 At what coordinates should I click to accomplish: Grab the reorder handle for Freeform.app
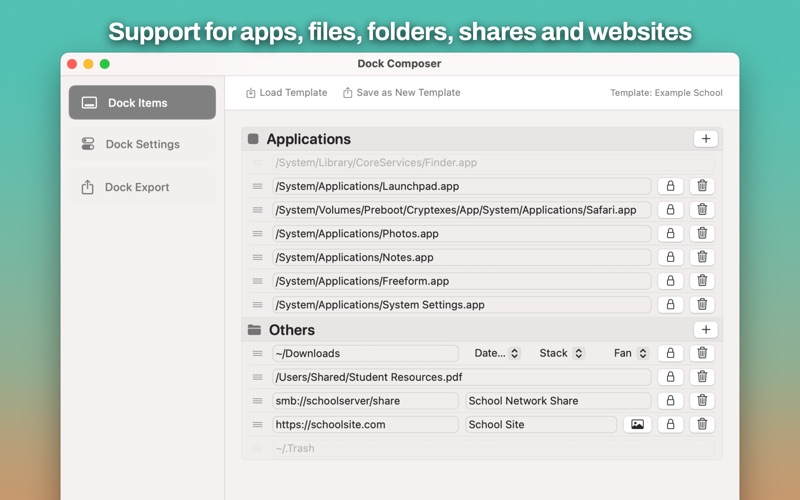(258, 281)
